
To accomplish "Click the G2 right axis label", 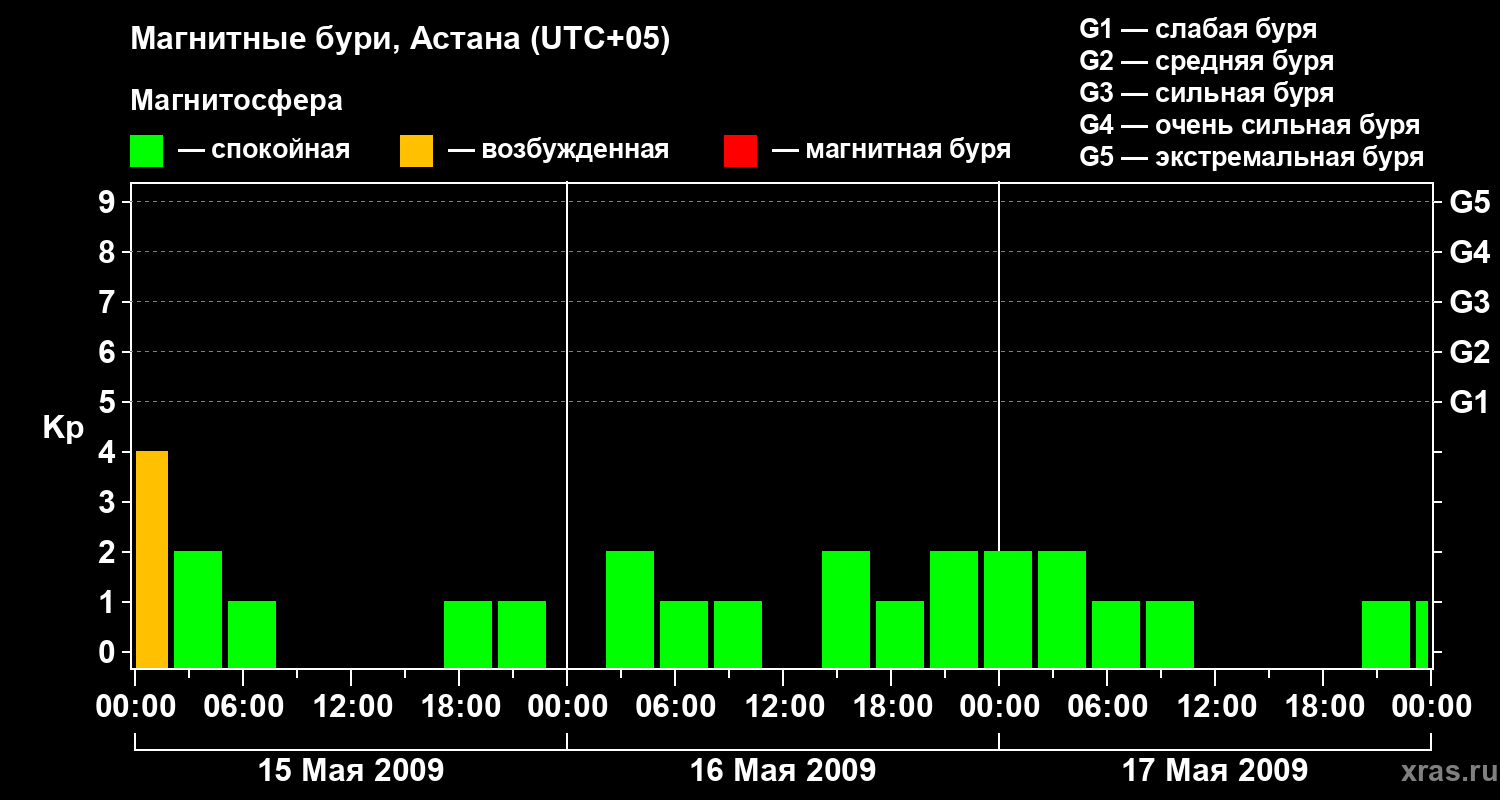I will tap(1469, 352).
